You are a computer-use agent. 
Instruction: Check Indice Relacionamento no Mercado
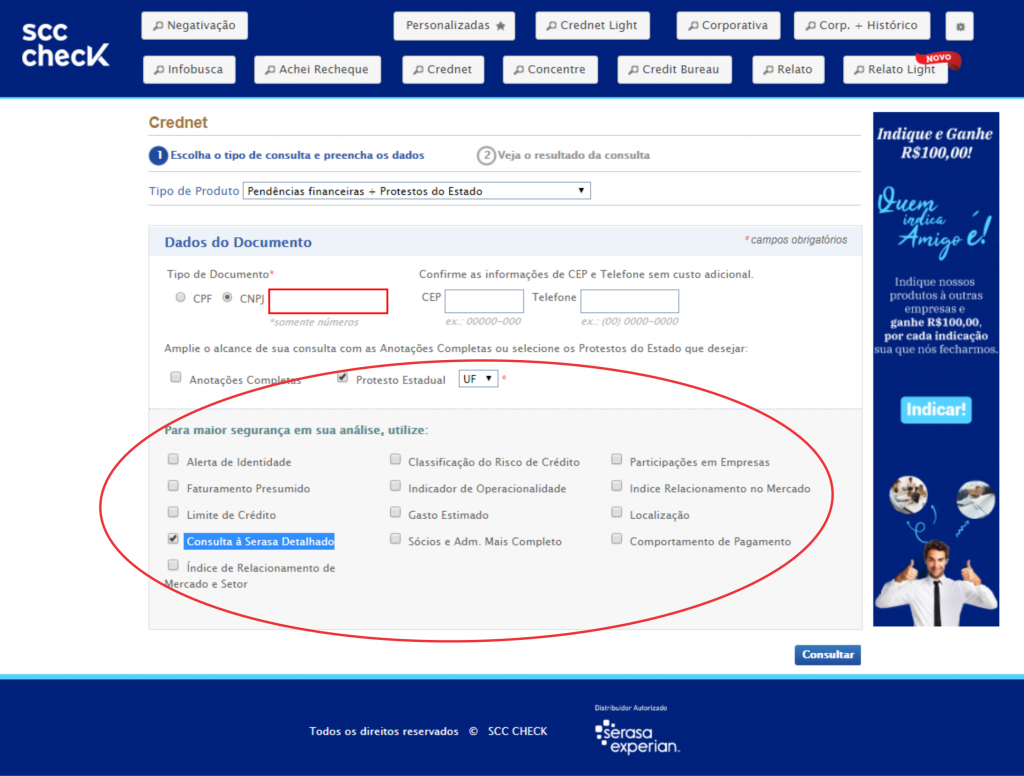[616, 486]
